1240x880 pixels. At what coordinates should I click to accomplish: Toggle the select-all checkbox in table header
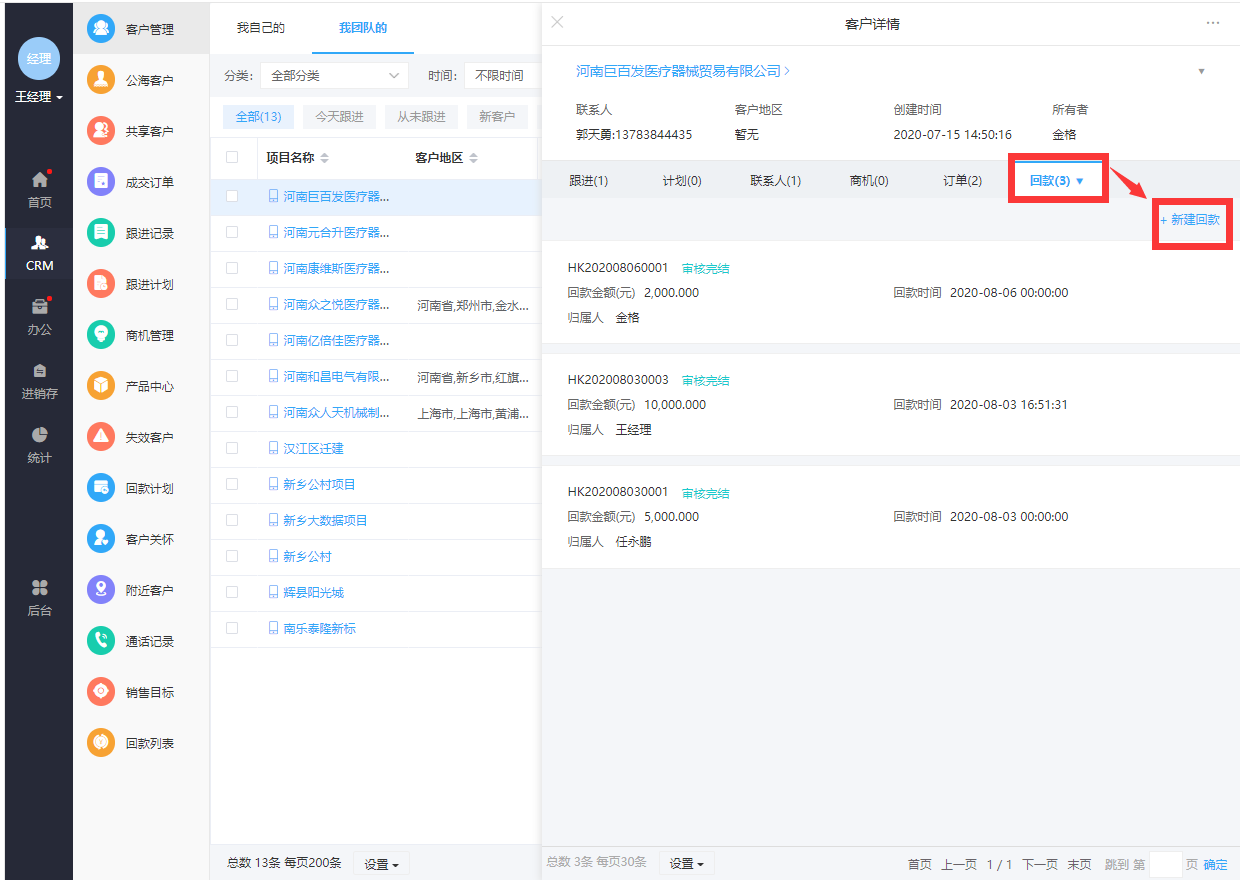click(x=232, y=157)
